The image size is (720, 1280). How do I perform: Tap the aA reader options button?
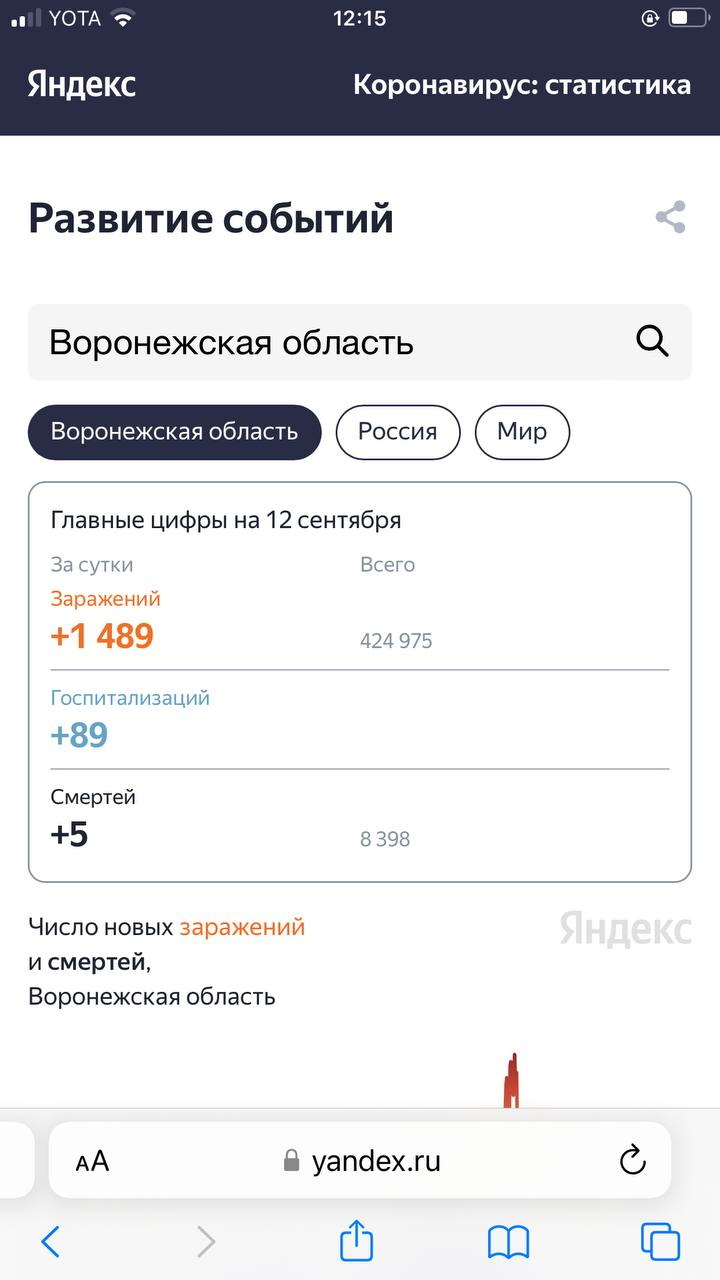[x=92, y=1161]
